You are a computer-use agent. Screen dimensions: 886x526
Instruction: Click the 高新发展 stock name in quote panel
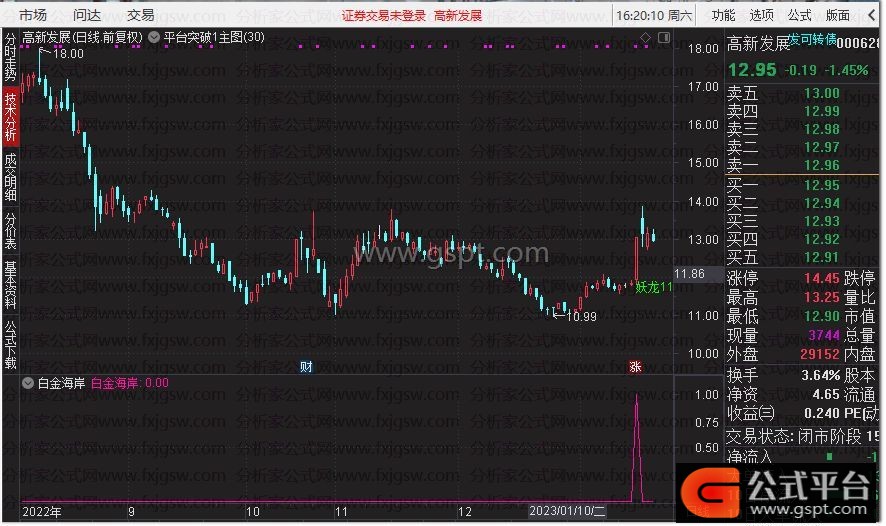coord(758,44)
